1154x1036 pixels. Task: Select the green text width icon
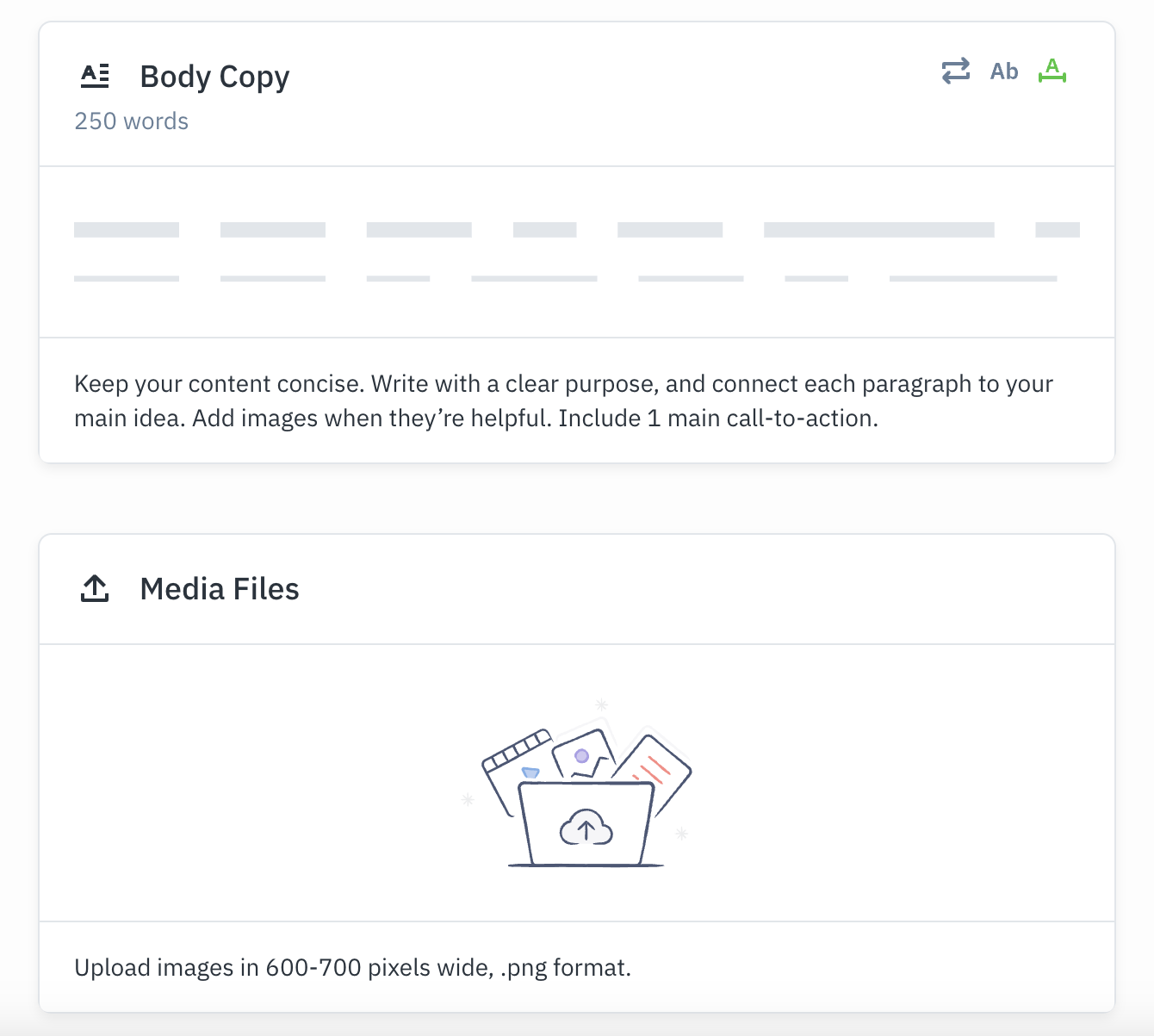click(1052, 71)
